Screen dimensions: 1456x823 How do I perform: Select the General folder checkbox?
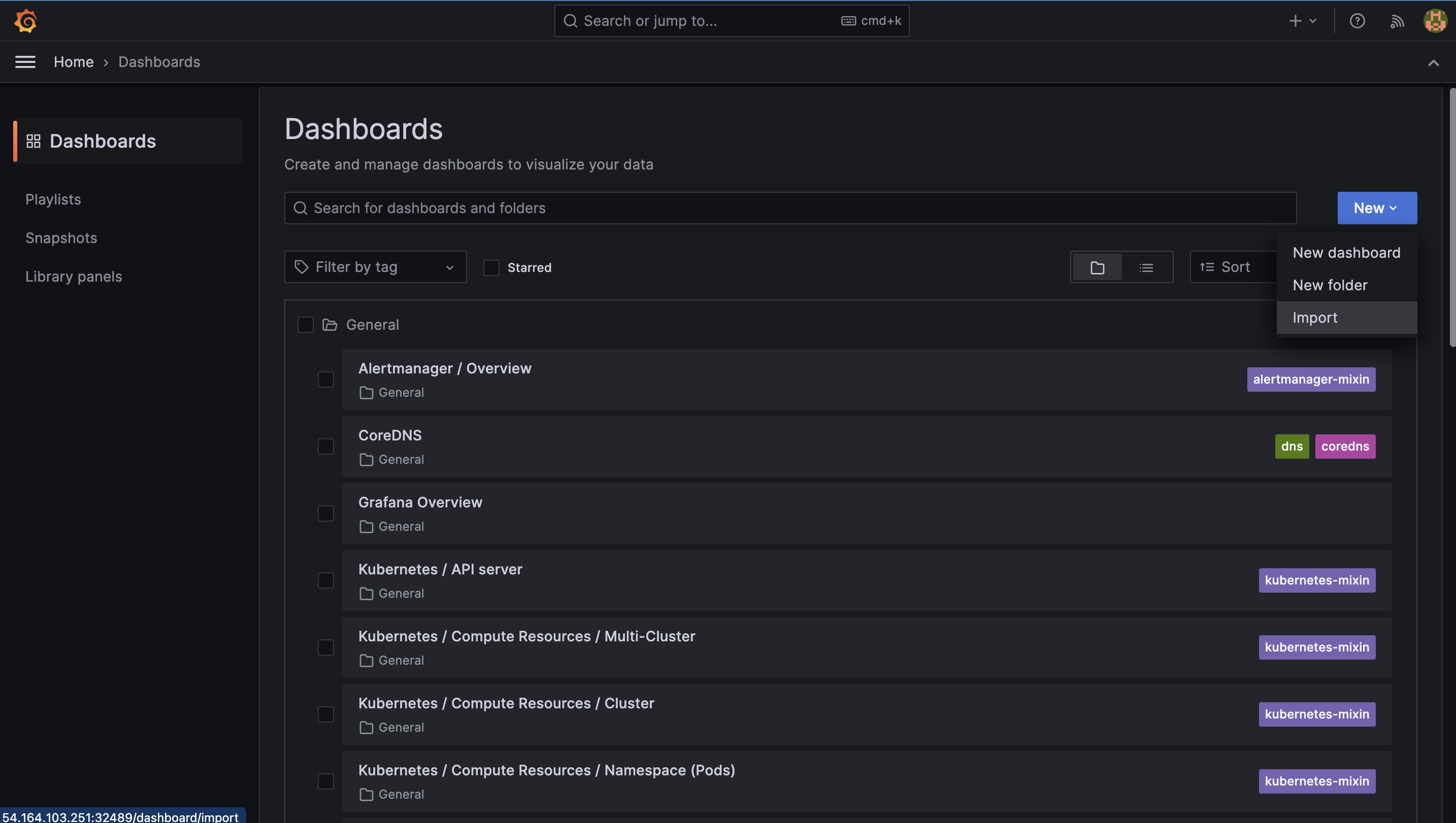pyautogui.click(x=305, y=324)
